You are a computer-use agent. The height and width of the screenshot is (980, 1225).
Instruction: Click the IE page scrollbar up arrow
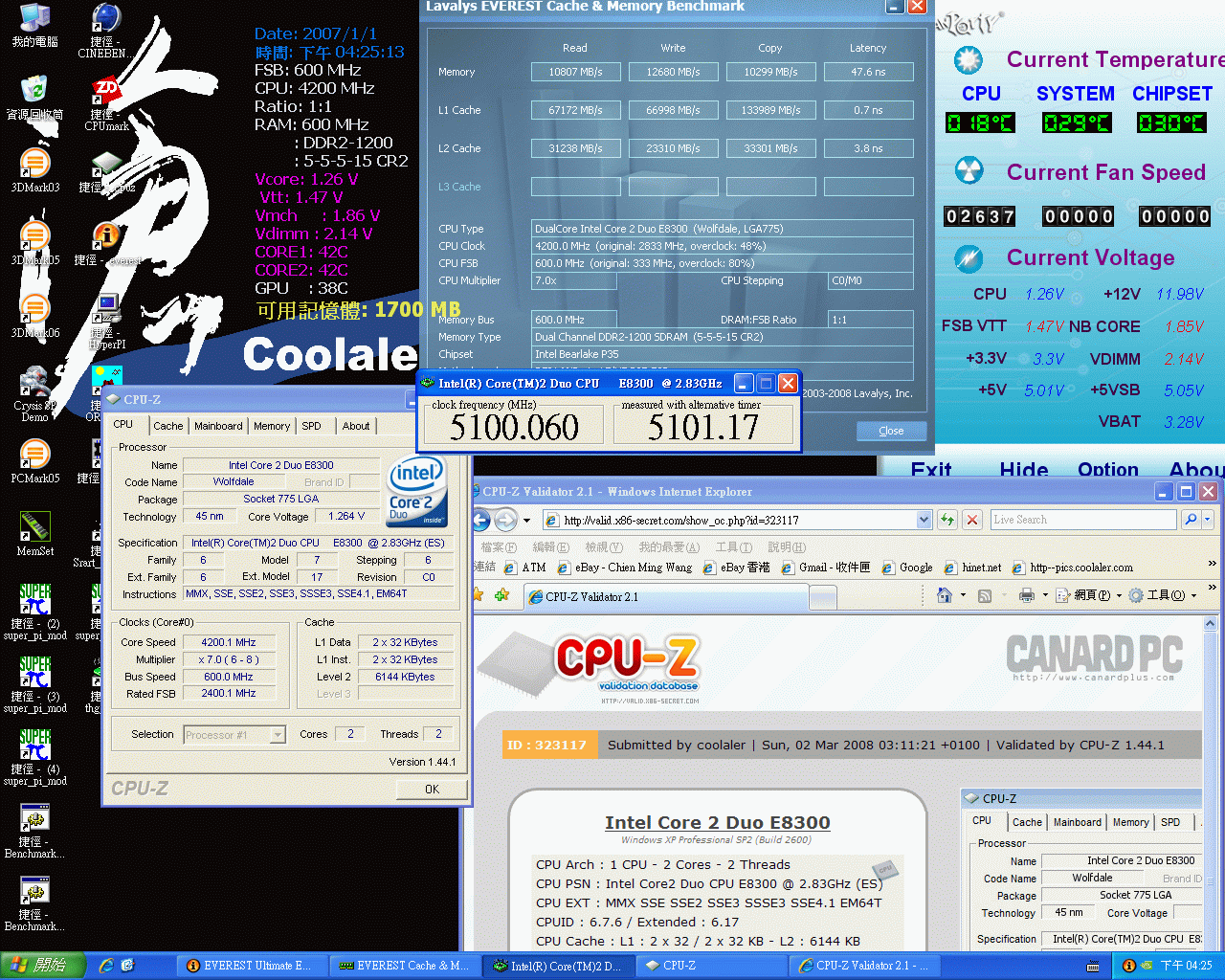click(x=1210, y=624)
